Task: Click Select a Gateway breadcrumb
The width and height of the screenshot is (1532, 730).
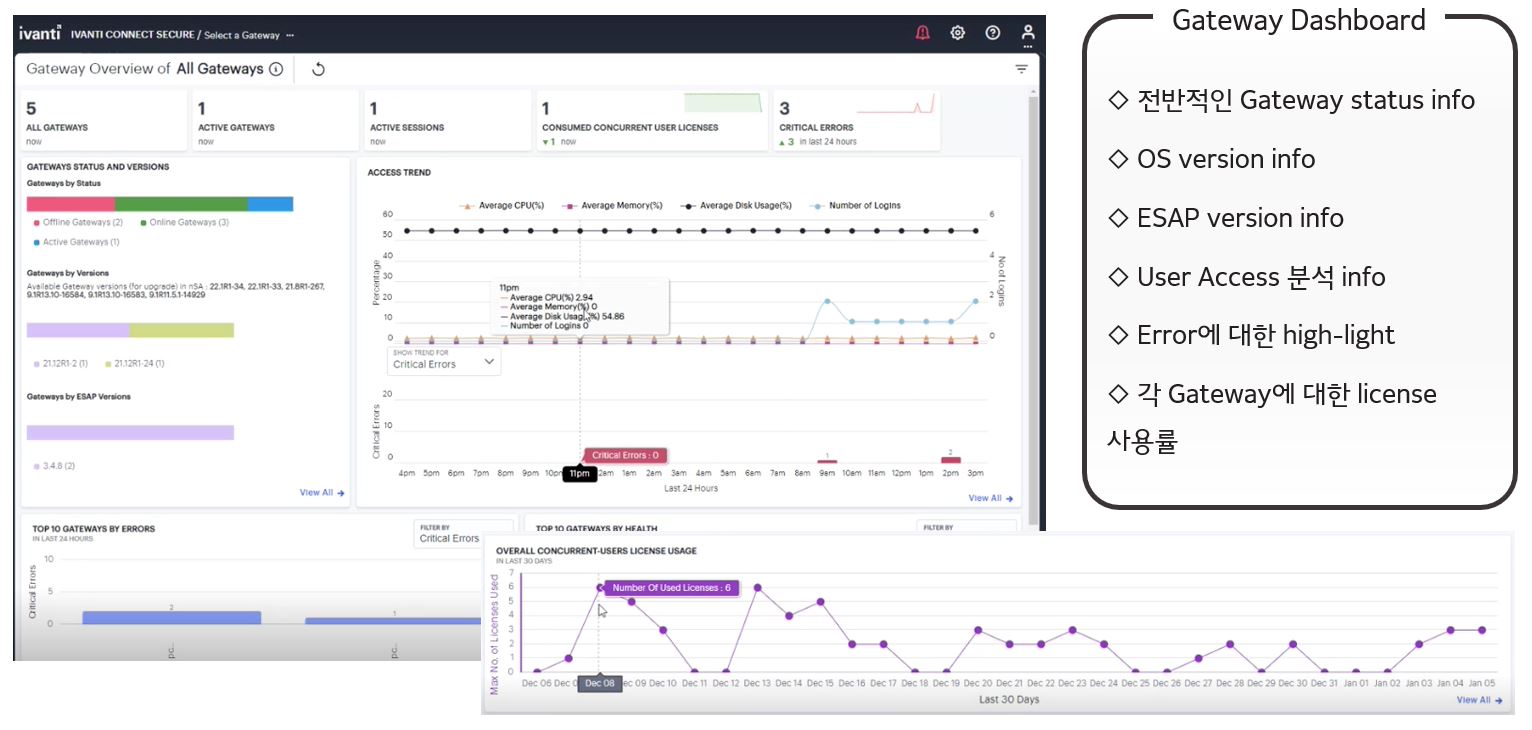Action: click(242, 35)
